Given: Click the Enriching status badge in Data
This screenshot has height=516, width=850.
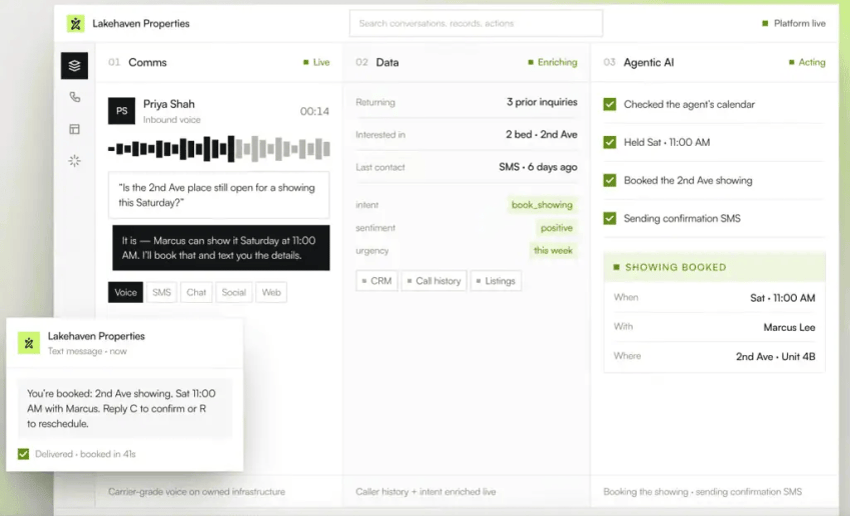Looking at the screenshot, I should pyautogui.click(x=552, y=62).
